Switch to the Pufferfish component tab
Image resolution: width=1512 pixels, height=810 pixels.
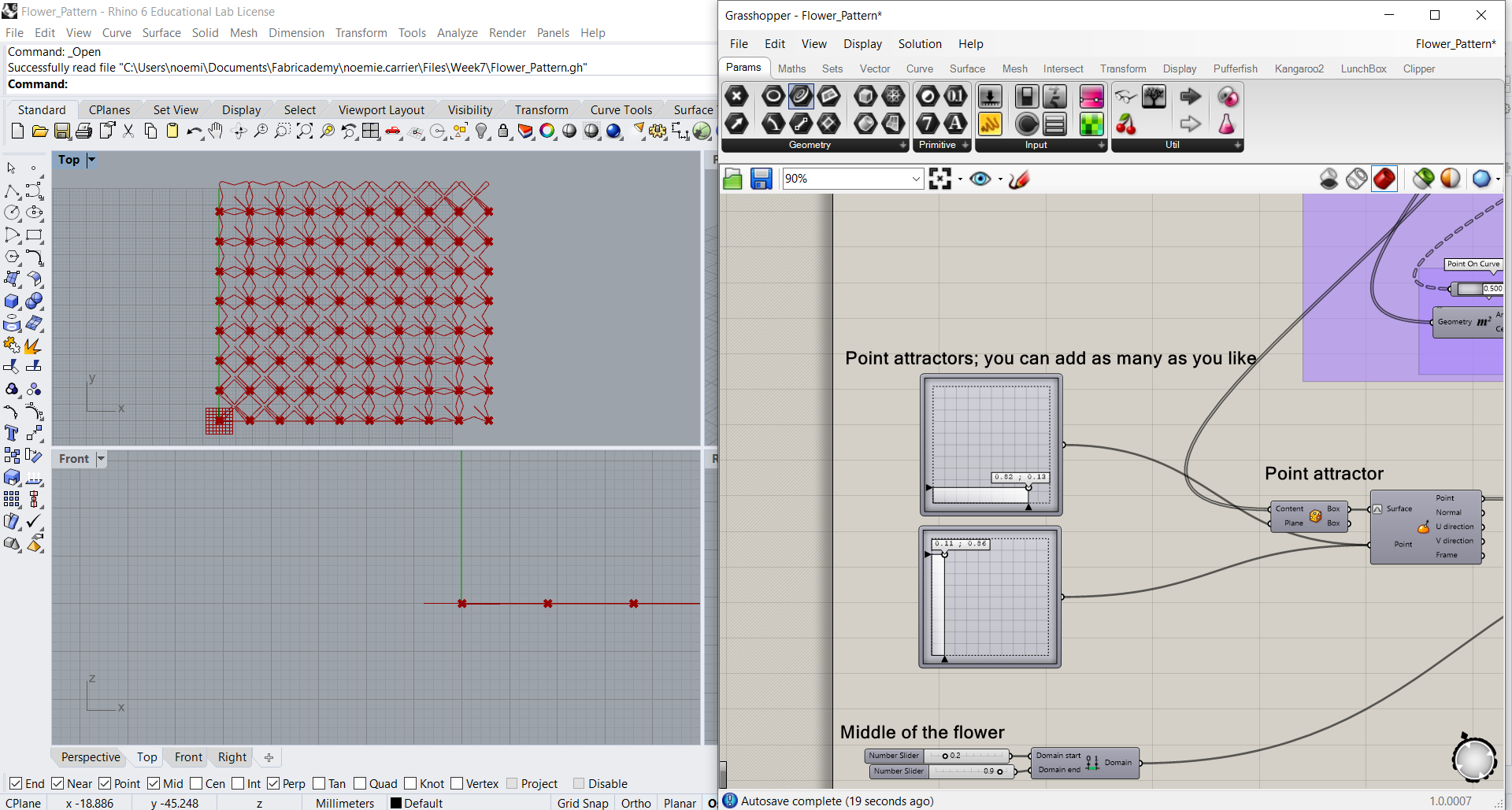click(1236, 68)
